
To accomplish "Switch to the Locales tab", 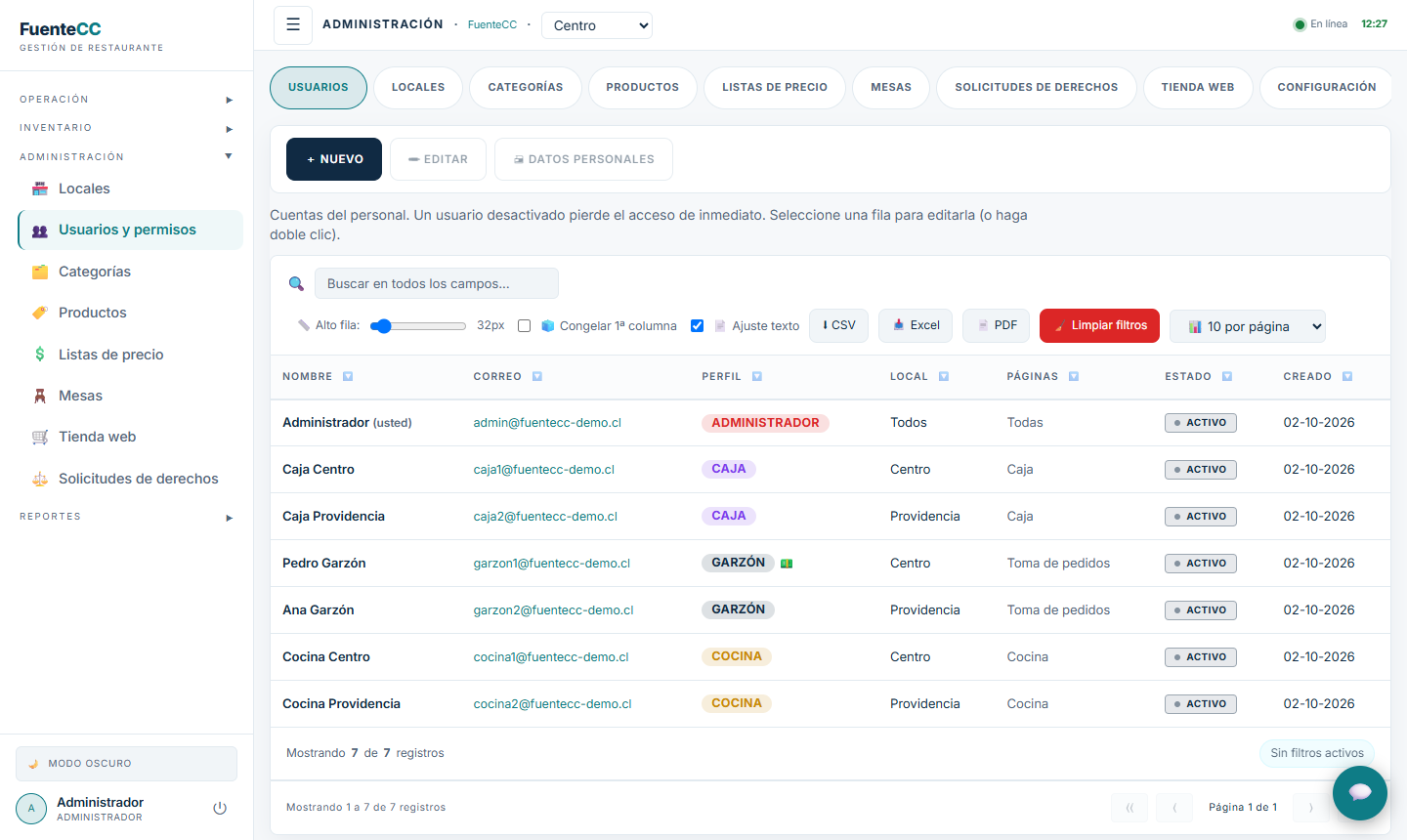I will pyautogui.click(x=418, y=88).
